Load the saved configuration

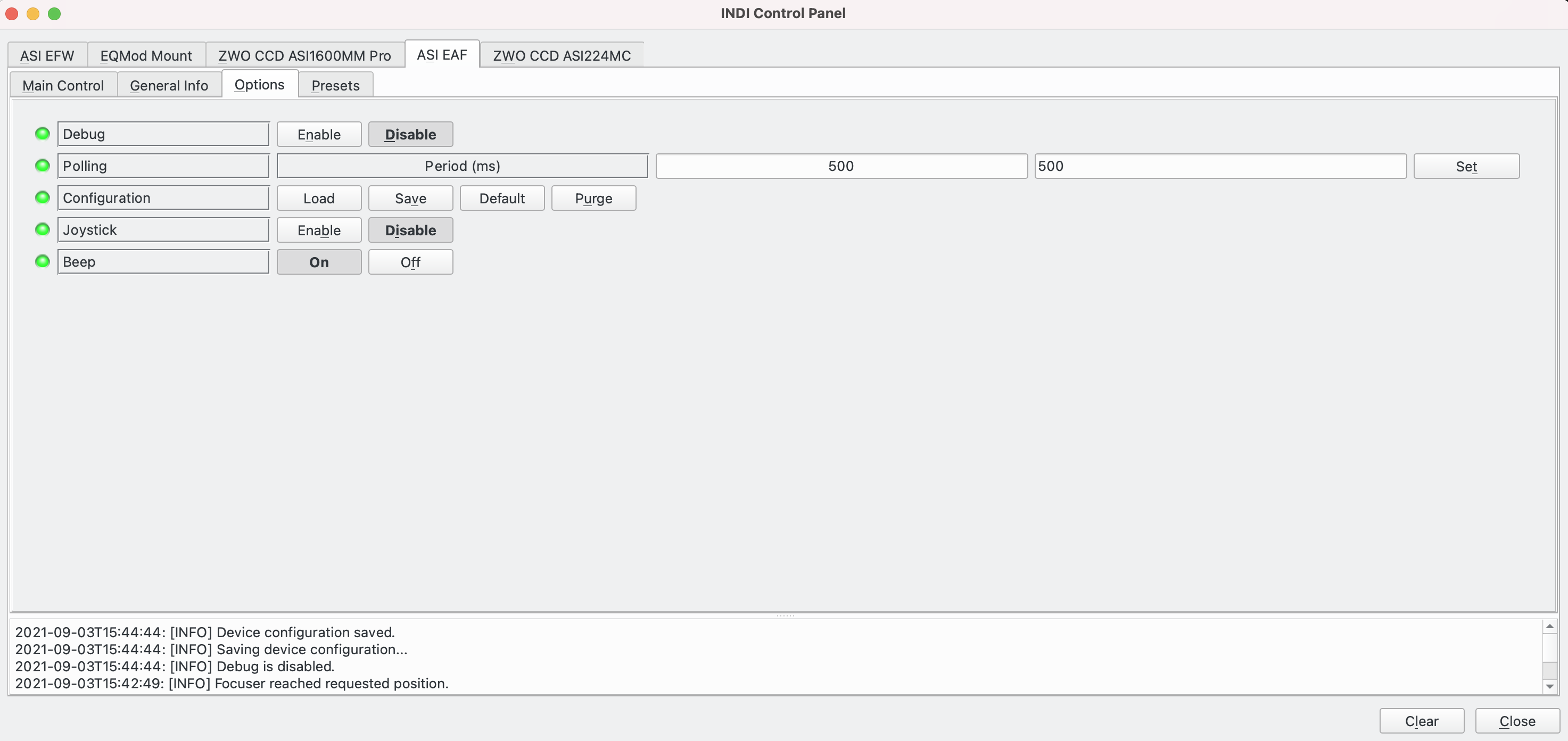[318, 197]
